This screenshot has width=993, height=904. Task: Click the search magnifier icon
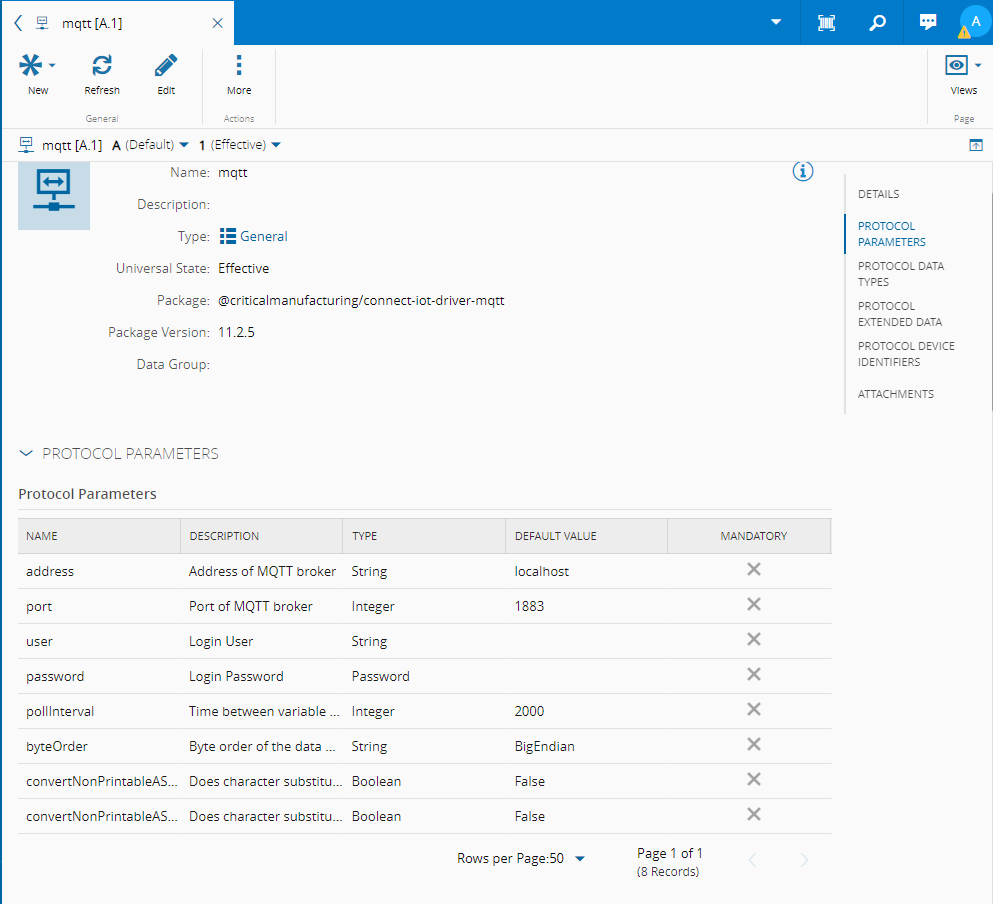tap(877, 22)
